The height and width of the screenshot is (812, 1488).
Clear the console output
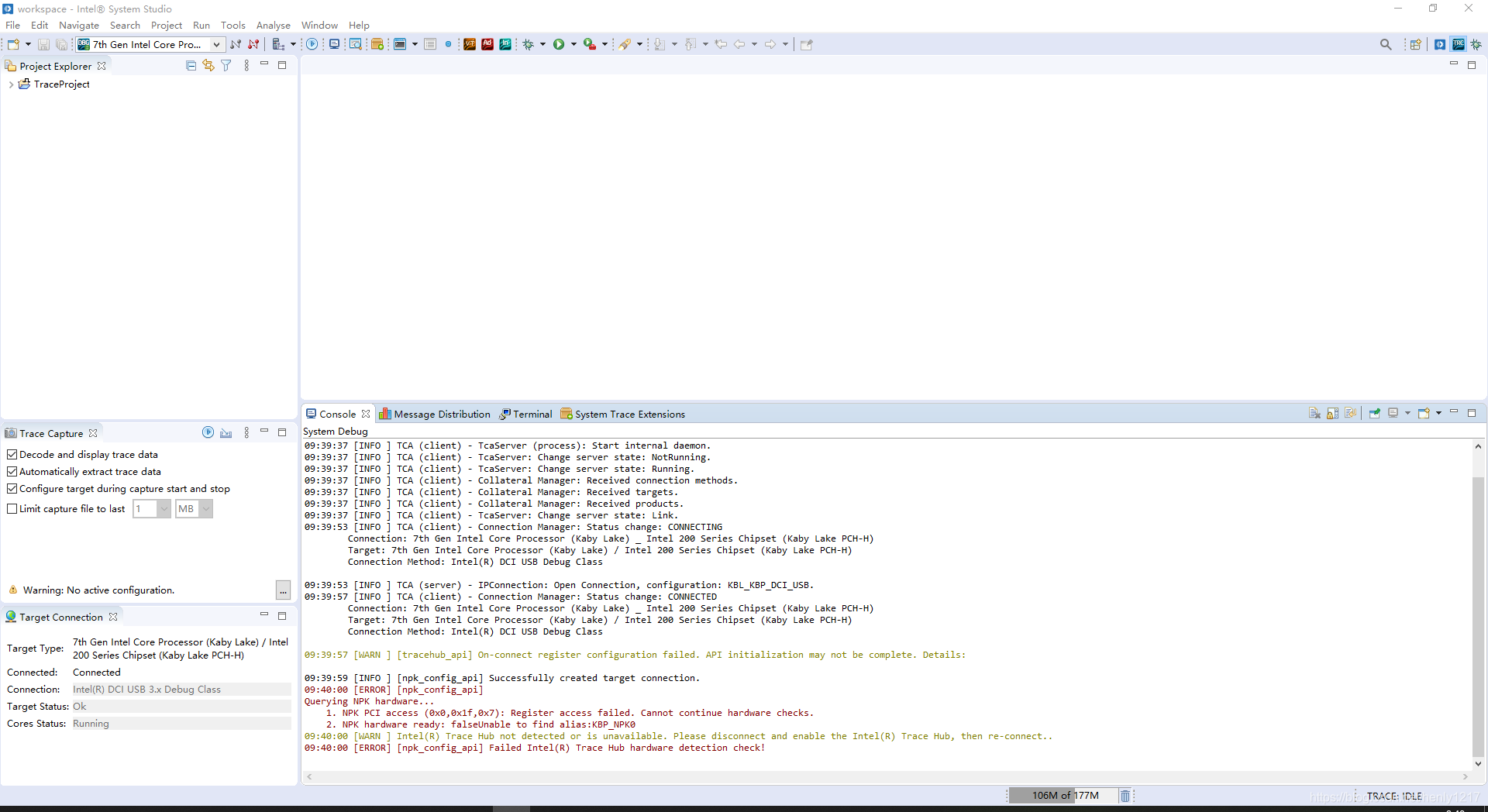pos(1314,414)
